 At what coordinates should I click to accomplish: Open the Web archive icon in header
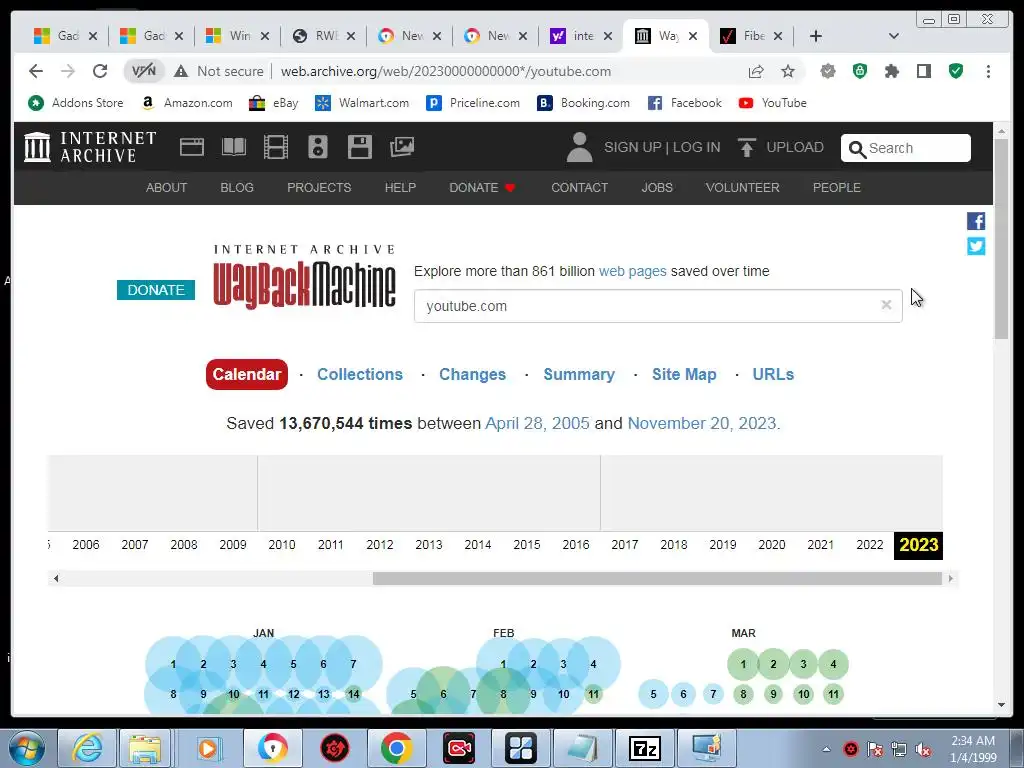pyautogui.click(x=191, y=147)
